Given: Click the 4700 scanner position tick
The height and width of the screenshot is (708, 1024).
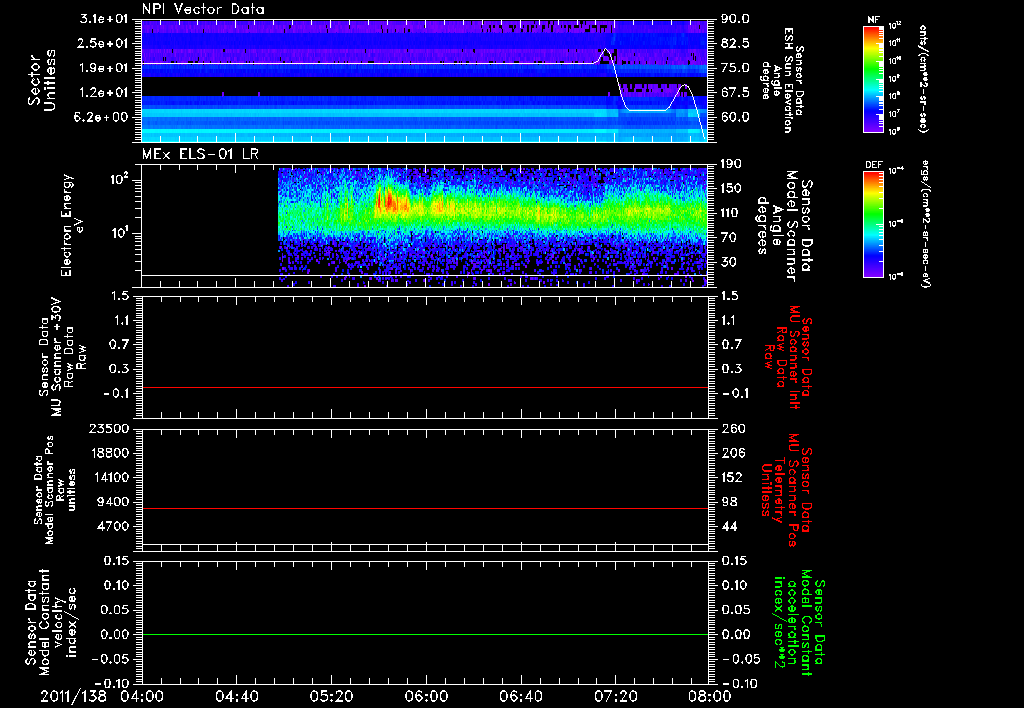Looking at the screenshot, I should (x=113, y=526).
